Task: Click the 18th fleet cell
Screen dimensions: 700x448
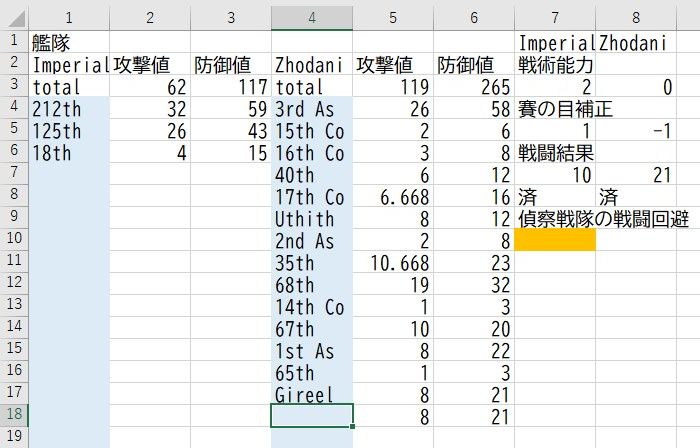Action: (x=69, y=152)
